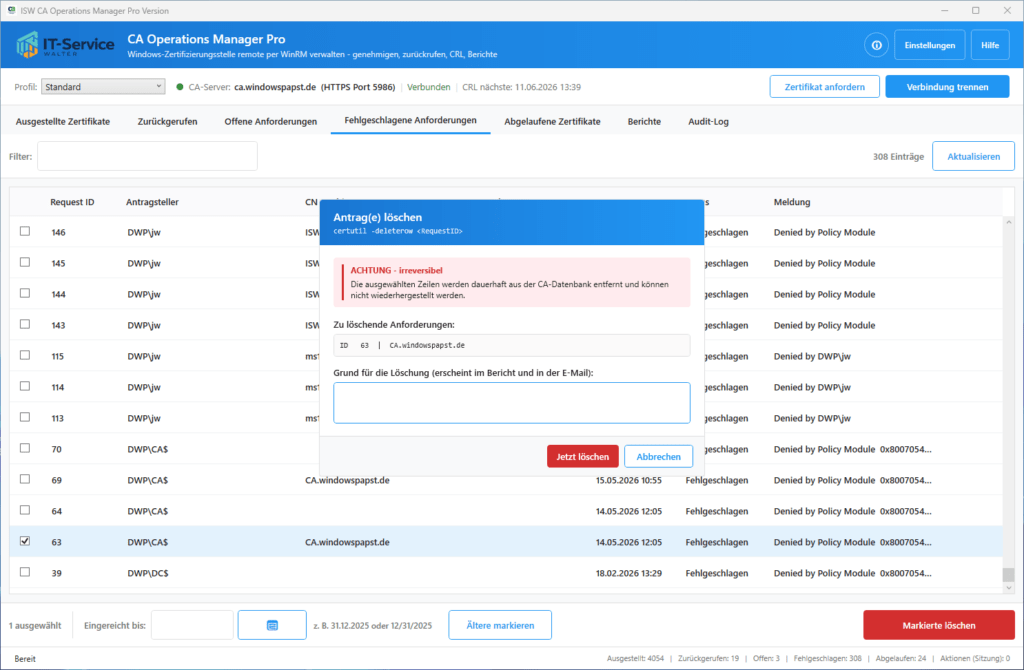Click 'ACHTUNG - irreversibel' warning heading
1024x670 pixels.
pos(396,270)
